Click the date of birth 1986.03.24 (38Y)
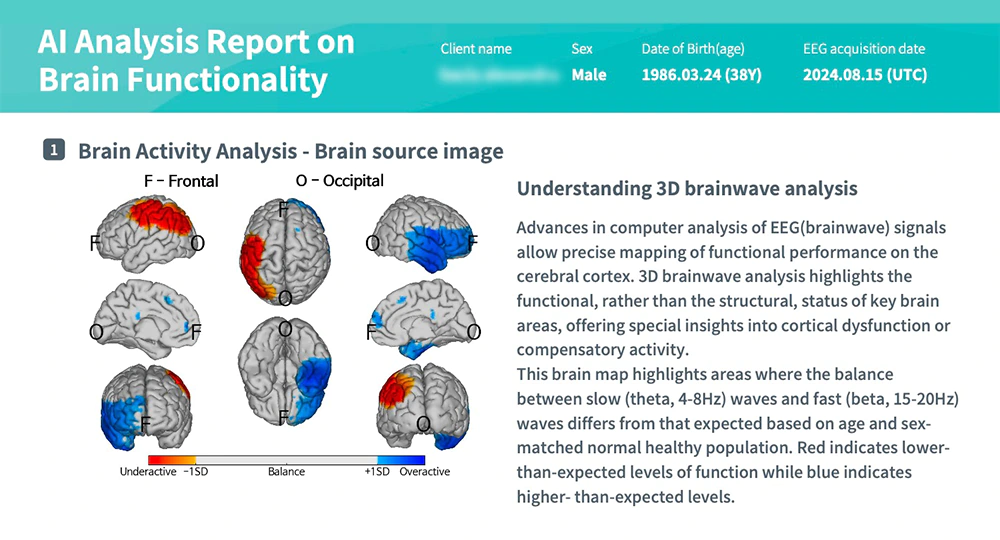1000x540 pixels. coord(701,75)
